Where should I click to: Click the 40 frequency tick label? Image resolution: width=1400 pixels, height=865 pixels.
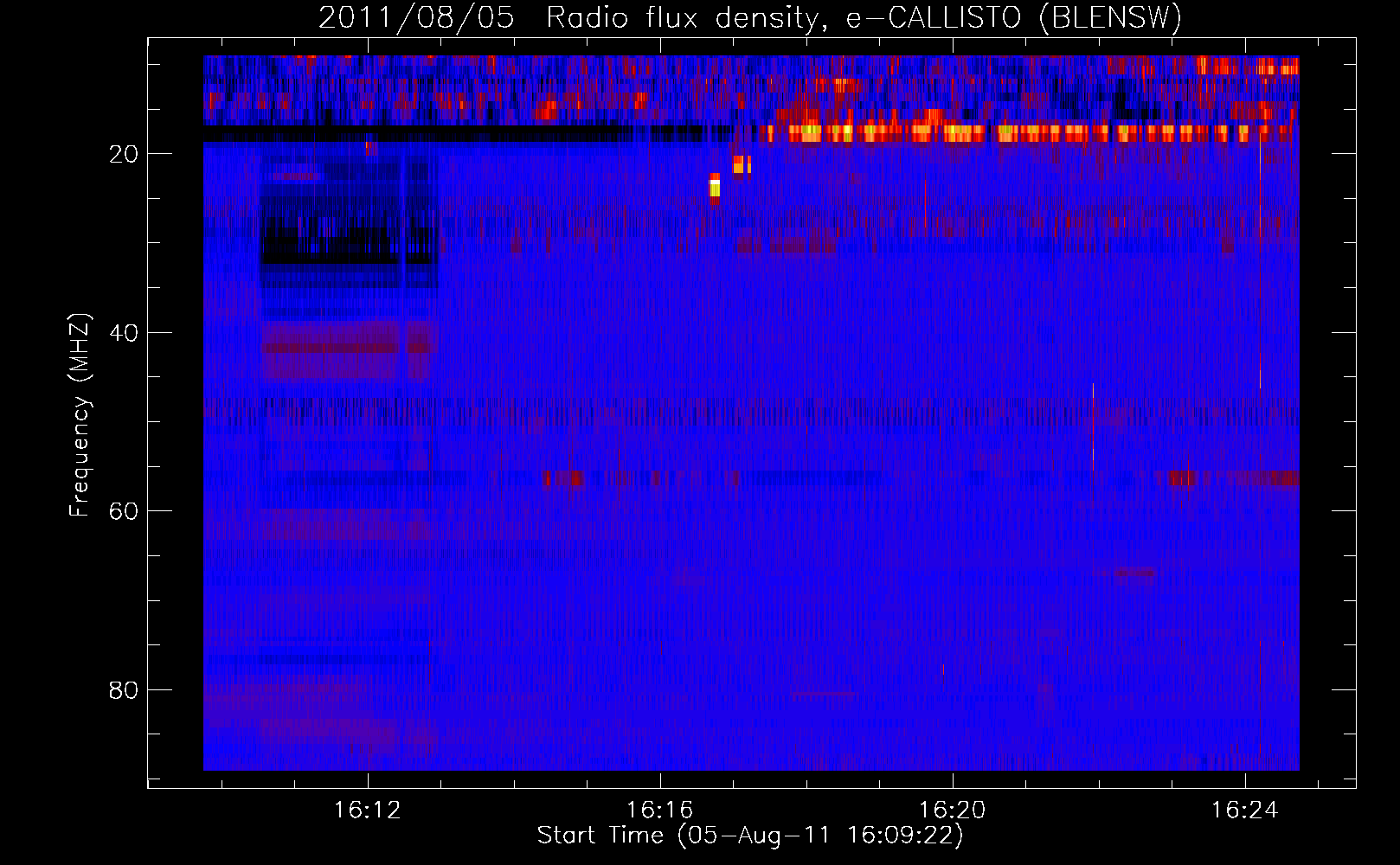click(124, 333)
